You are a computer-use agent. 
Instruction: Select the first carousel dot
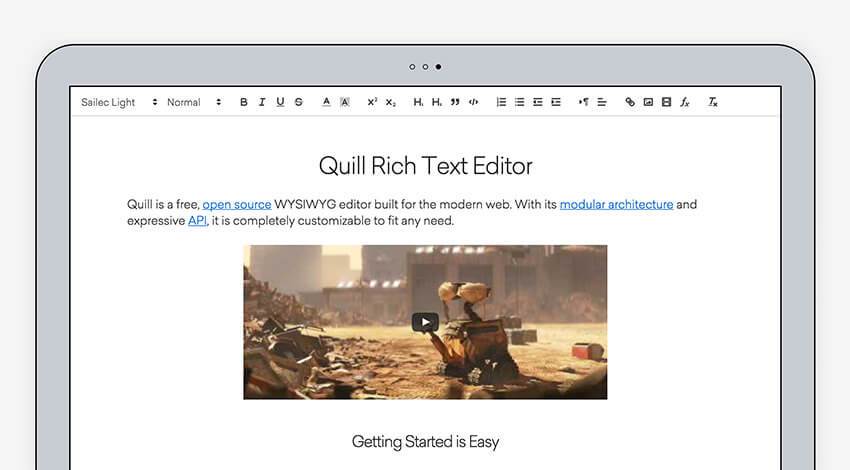pos(412,67)
